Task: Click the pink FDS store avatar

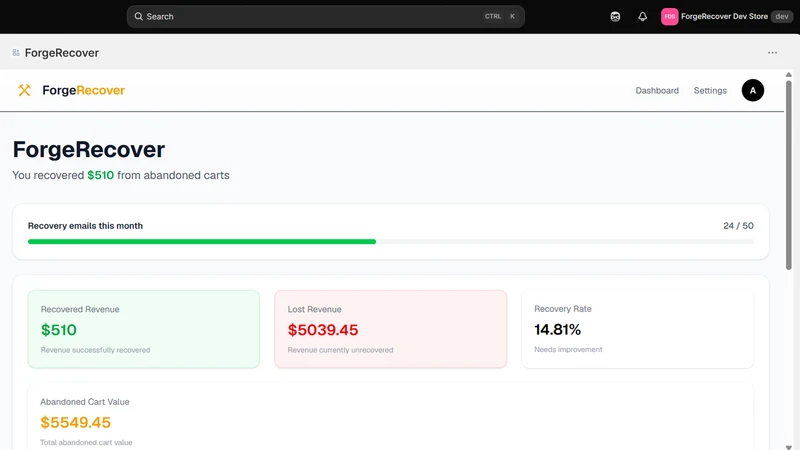Action: tap(669, 17)
